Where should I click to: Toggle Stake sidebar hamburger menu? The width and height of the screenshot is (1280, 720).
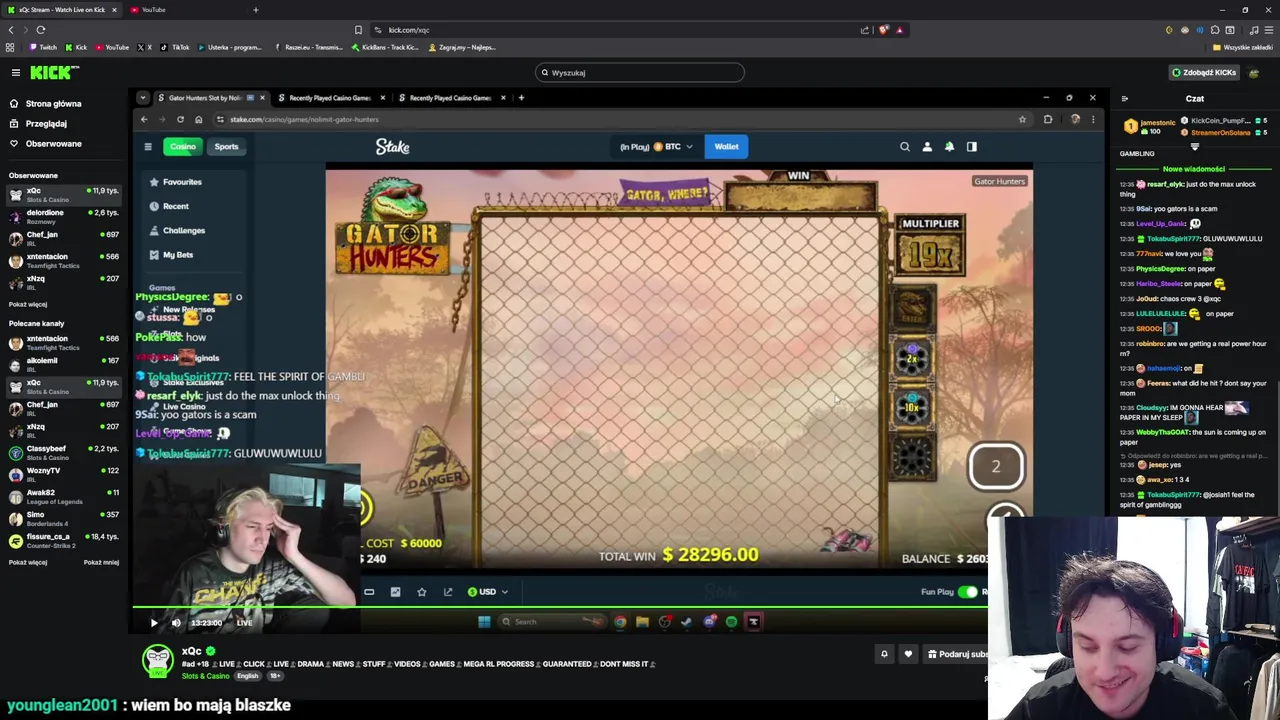148,147
